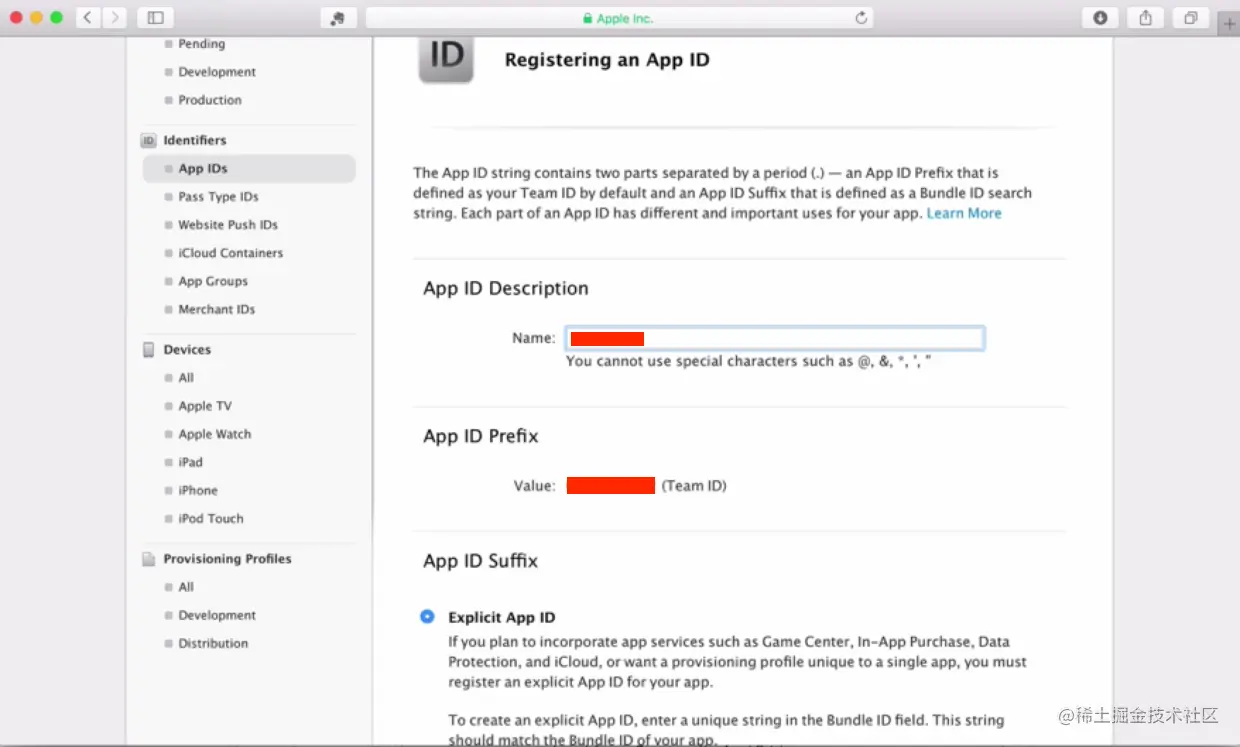Toggle the Safari sidebar button
This screenshot has height=747, width=1240.
(x=155, y=17)
